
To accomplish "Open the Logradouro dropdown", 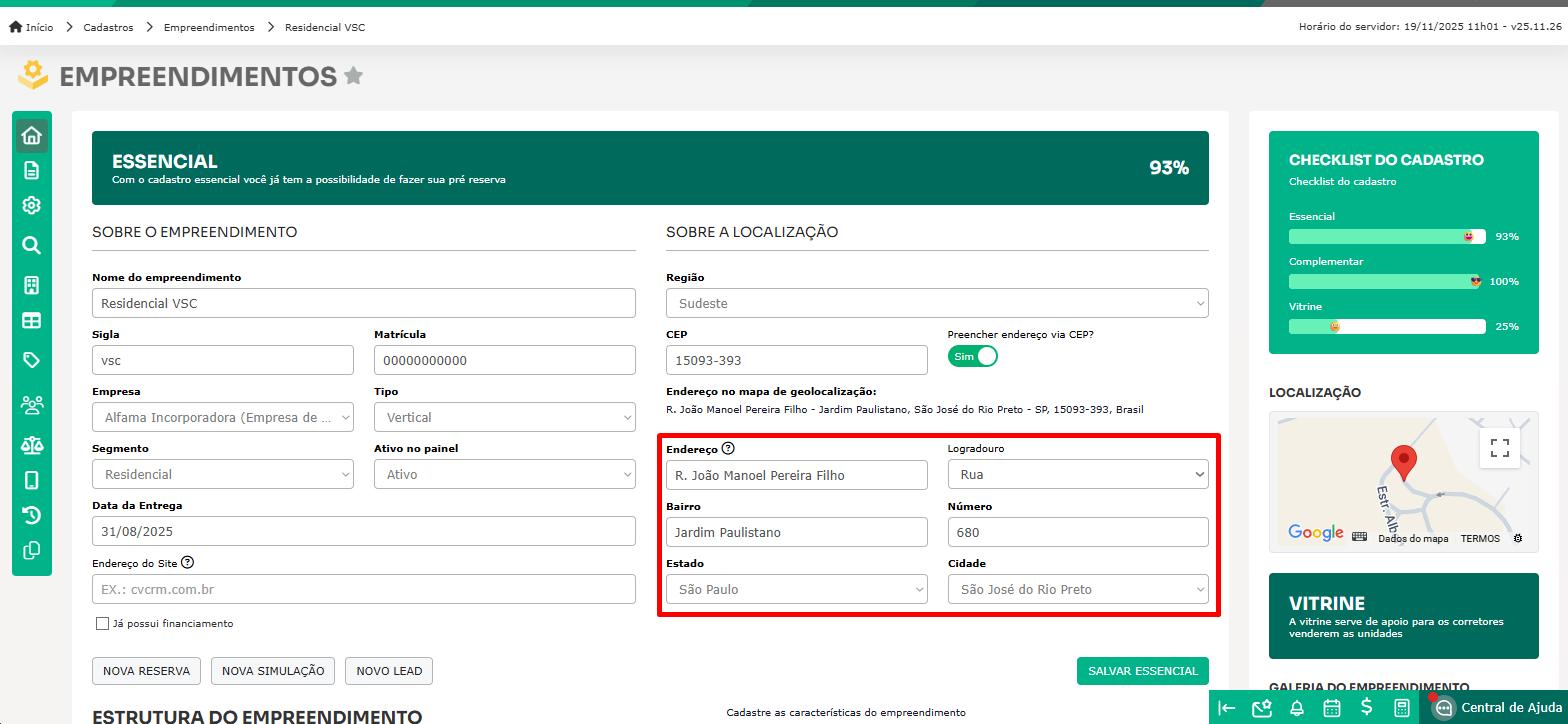I will [x=1078, y=474].
